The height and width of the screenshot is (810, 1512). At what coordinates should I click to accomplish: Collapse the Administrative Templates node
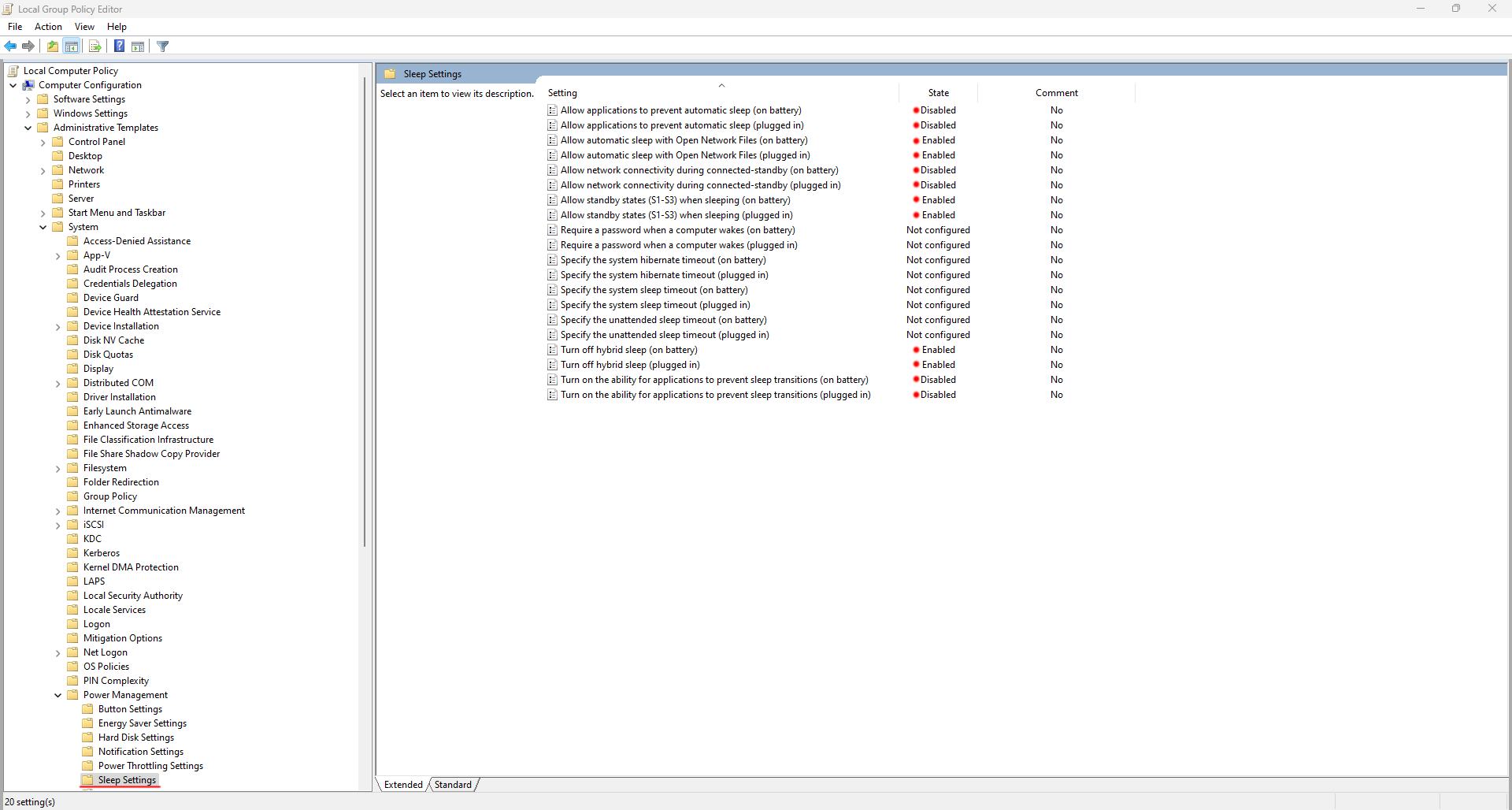click(x=28, y=128)
